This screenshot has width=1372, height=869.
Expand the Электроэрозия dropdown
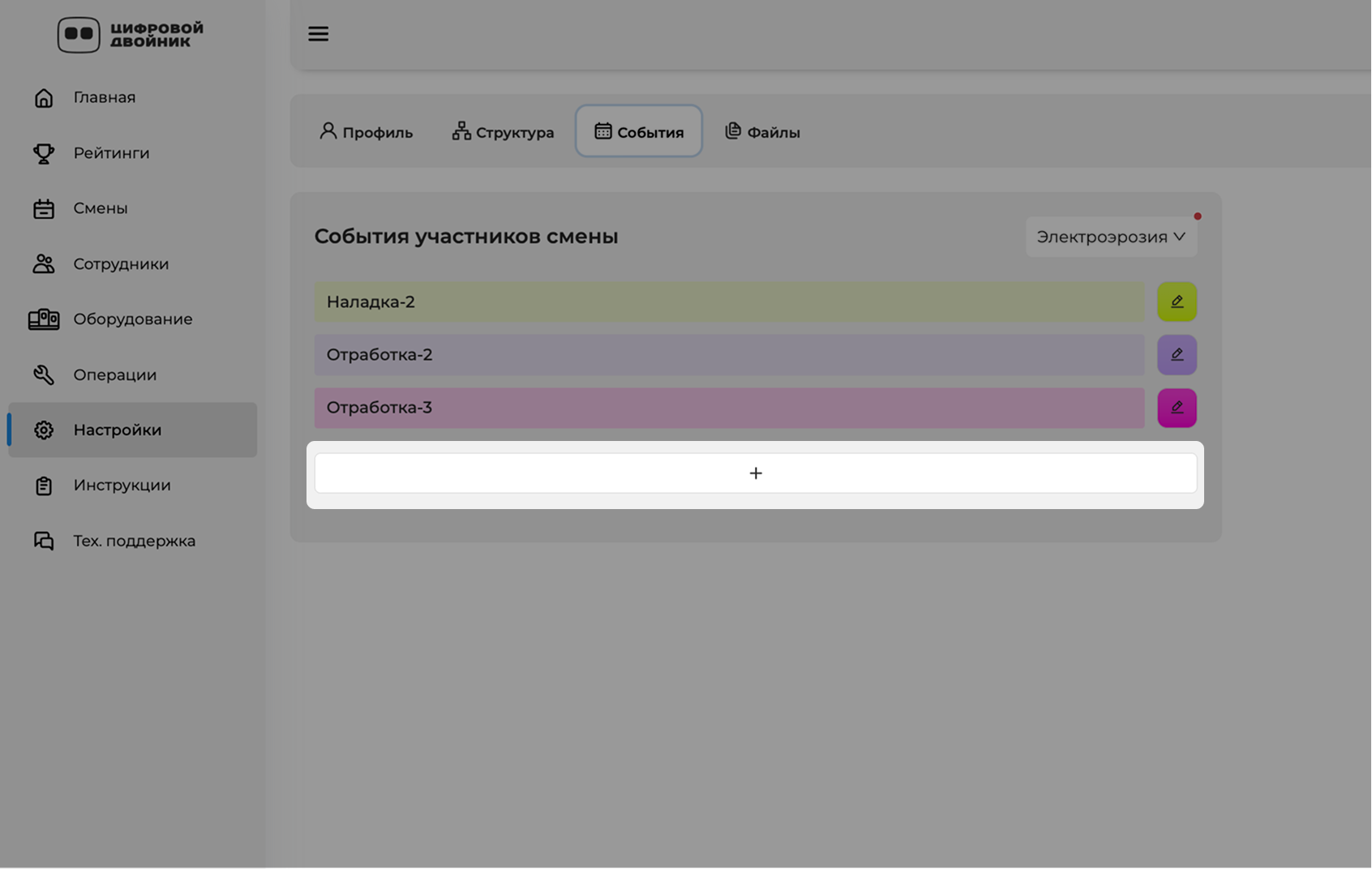pos(1111,237)
